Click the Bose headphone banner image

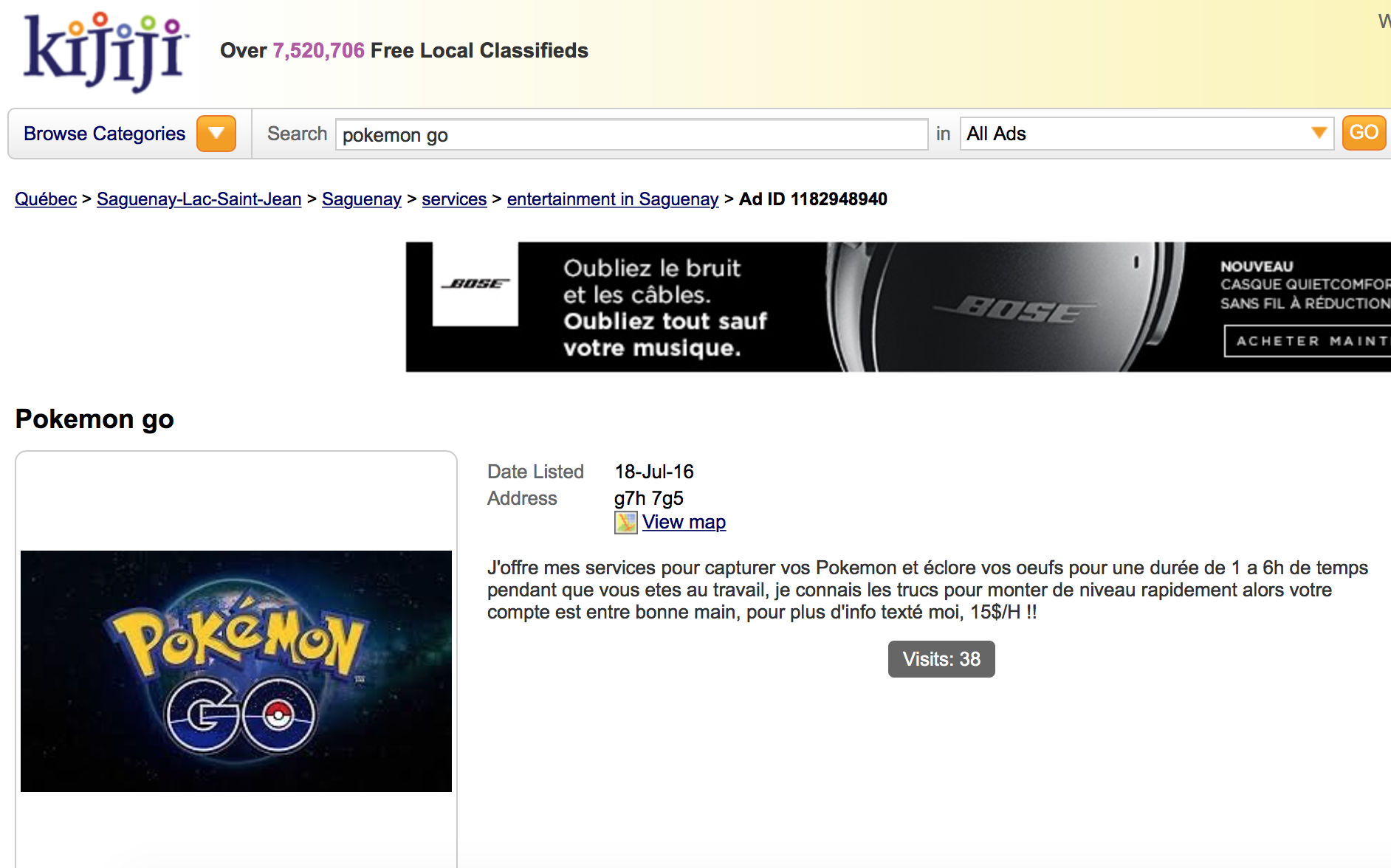pos(899,307)
